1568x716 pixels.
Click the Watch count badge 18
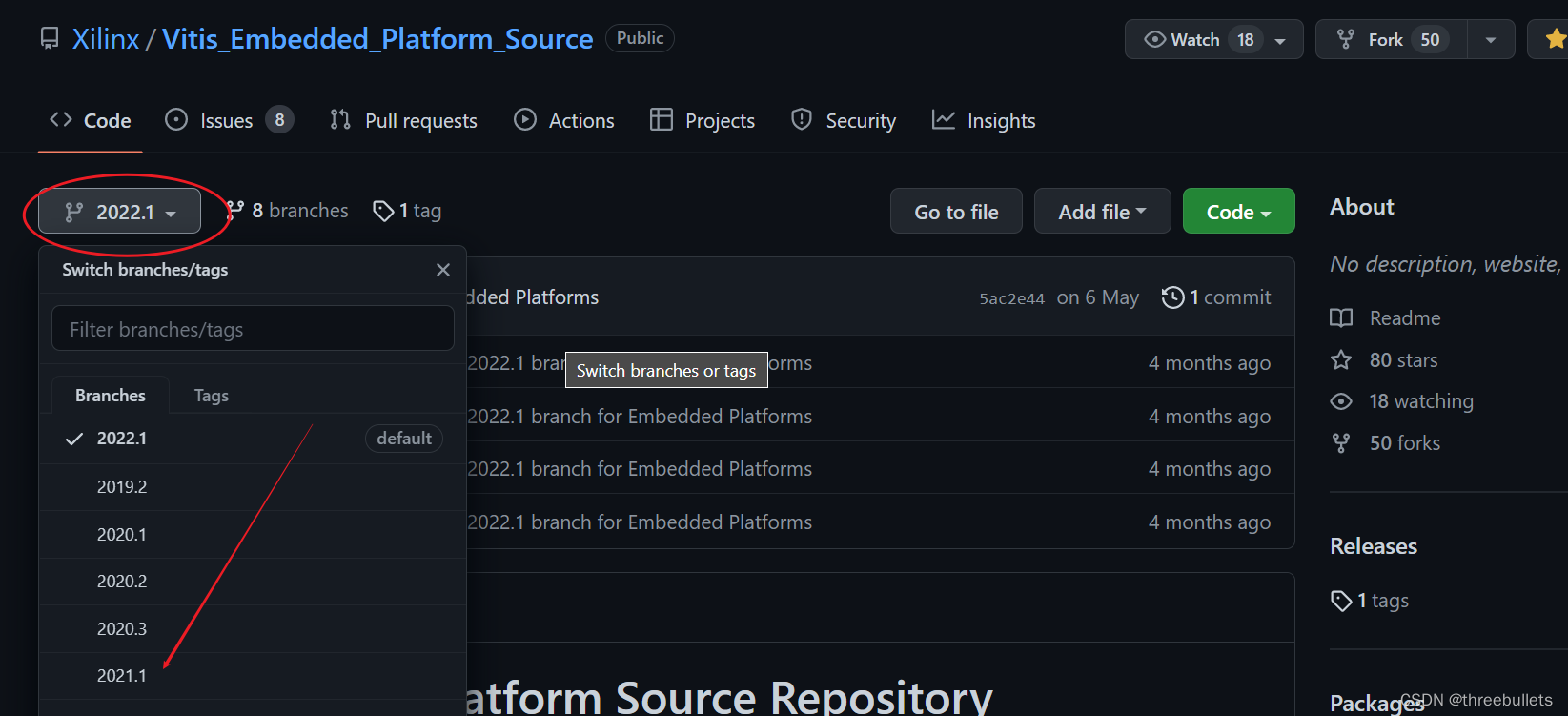pos(1246,40)
